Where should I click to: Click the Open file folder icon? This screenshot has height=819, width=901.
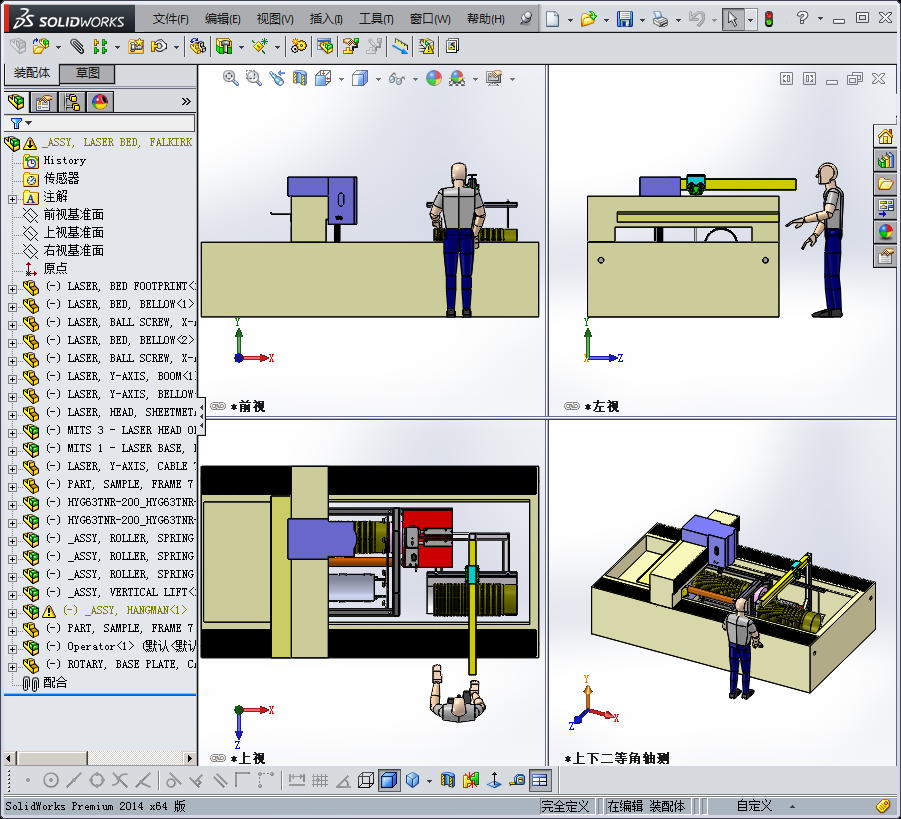588,19
